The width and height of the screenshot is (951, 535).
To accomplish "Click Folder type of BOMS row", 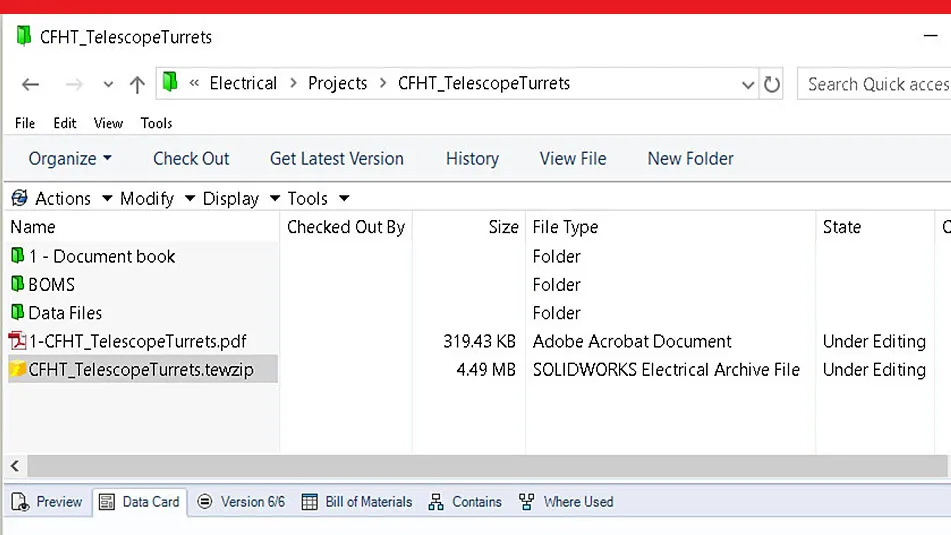I will (556, 284).
